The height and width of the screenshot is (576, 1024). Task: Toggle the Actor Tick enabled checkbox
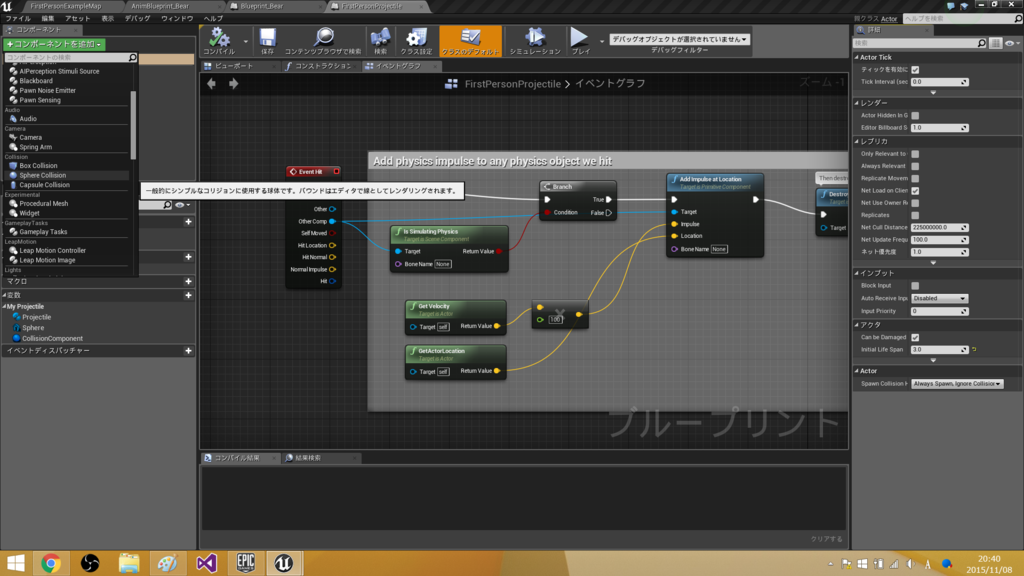pyautogui.click(x=915, y=70)
